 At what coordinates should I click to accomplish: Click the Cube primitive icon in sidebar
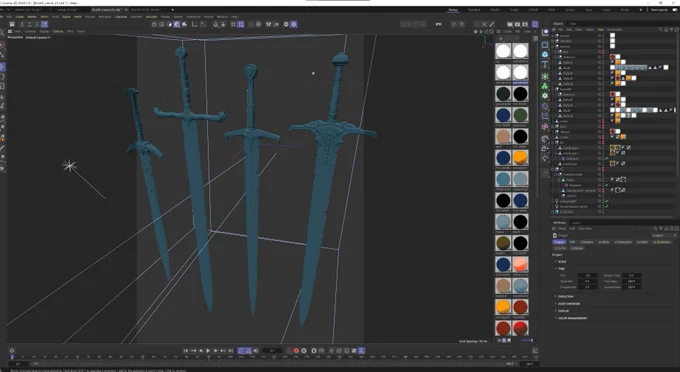(545, 45)
